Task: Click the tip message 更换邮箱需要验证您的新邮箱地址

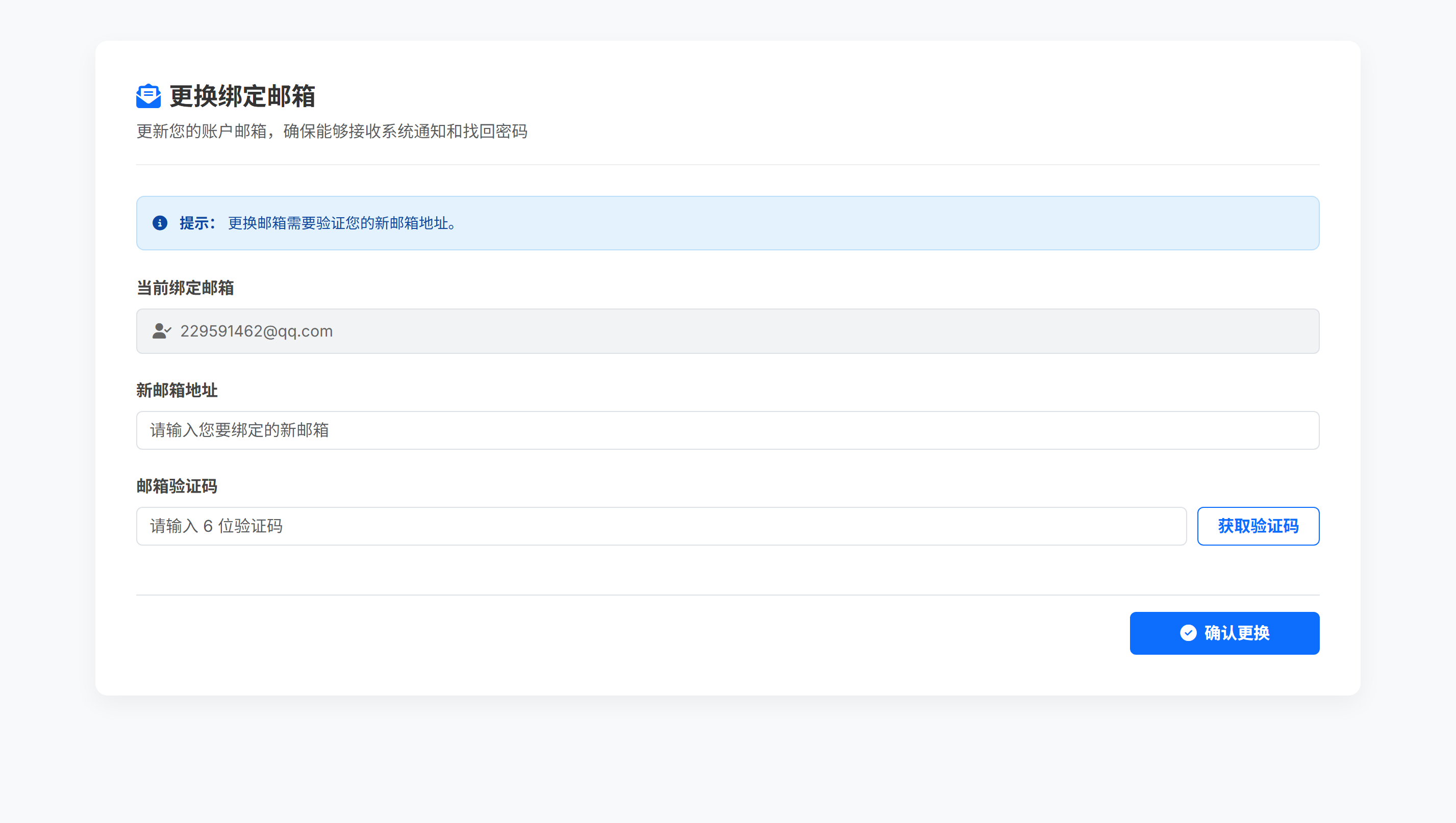Action: (341, 223)
